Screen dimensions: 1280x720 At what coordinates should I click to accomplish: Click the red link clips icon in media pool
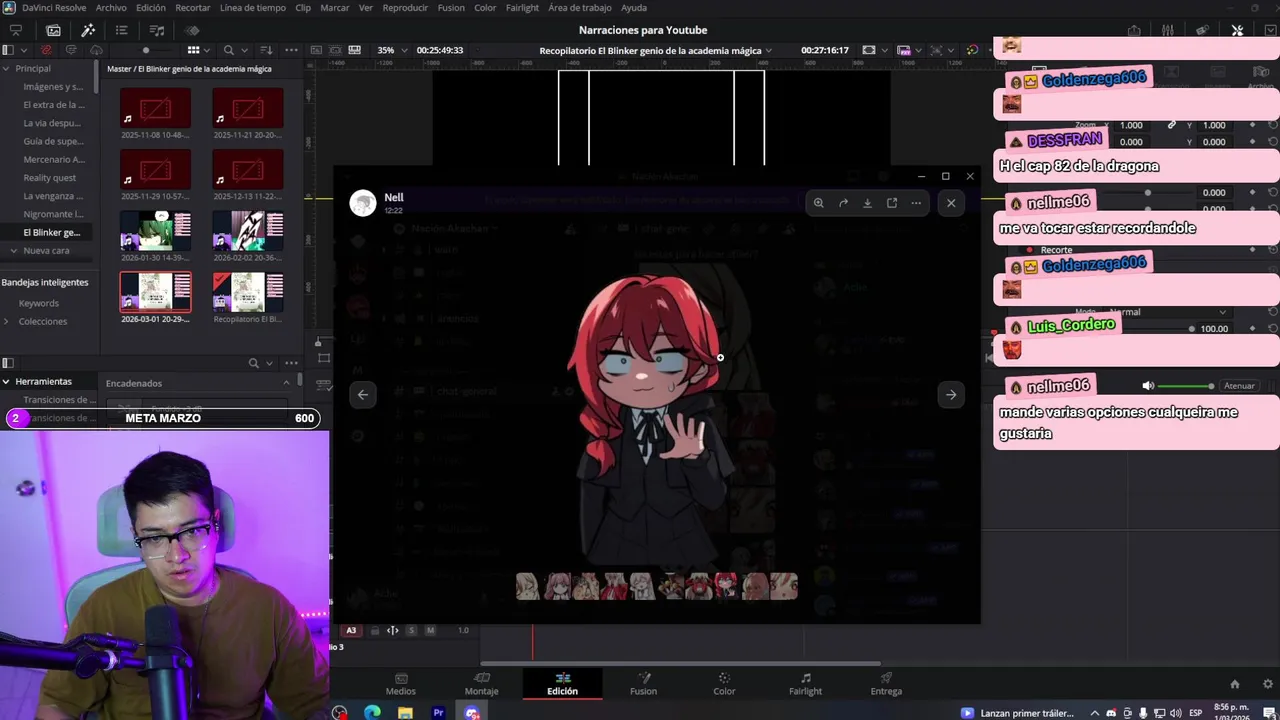(46, 50)
